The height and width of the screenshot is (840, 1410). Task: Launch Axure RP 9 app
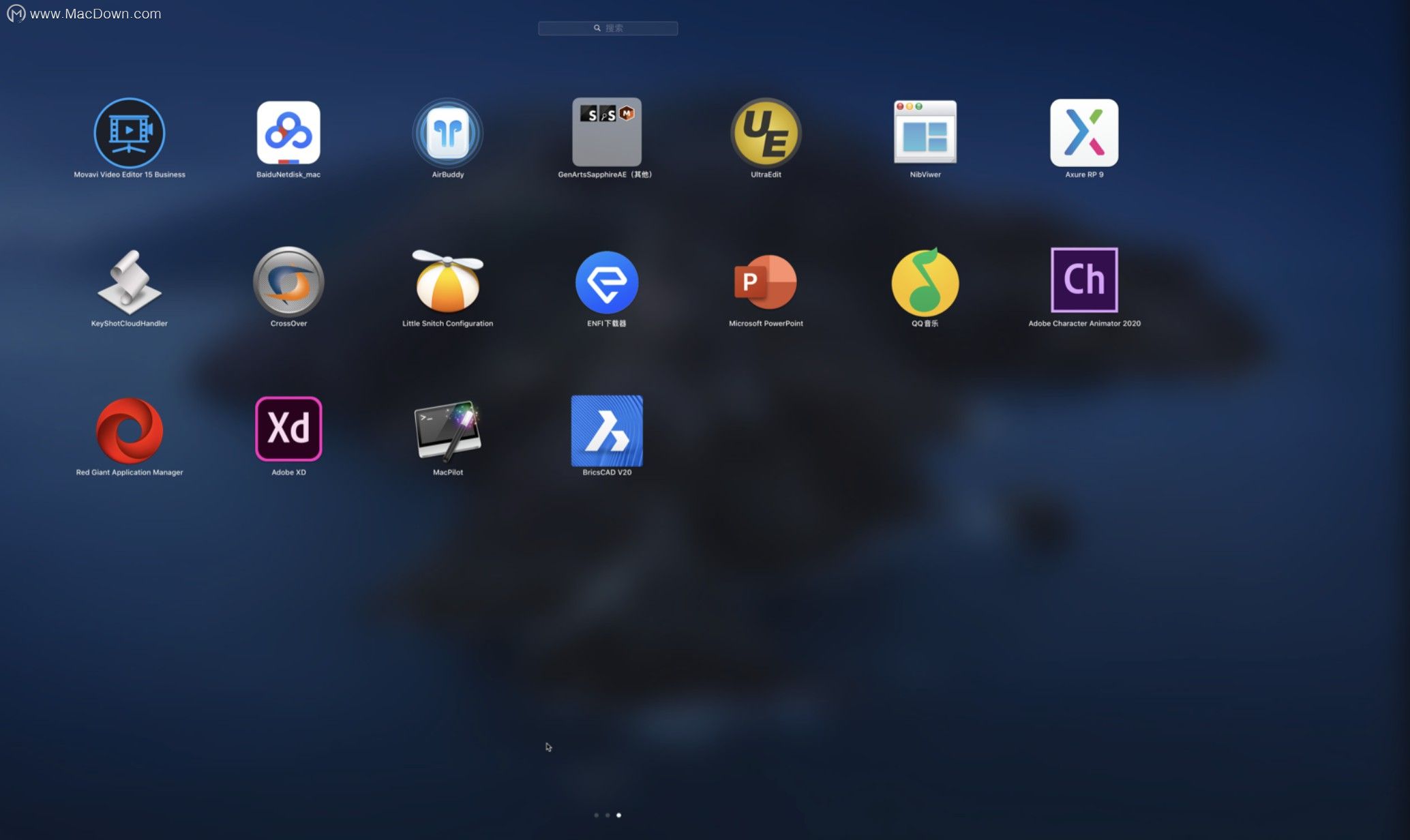pos(1084,133)
